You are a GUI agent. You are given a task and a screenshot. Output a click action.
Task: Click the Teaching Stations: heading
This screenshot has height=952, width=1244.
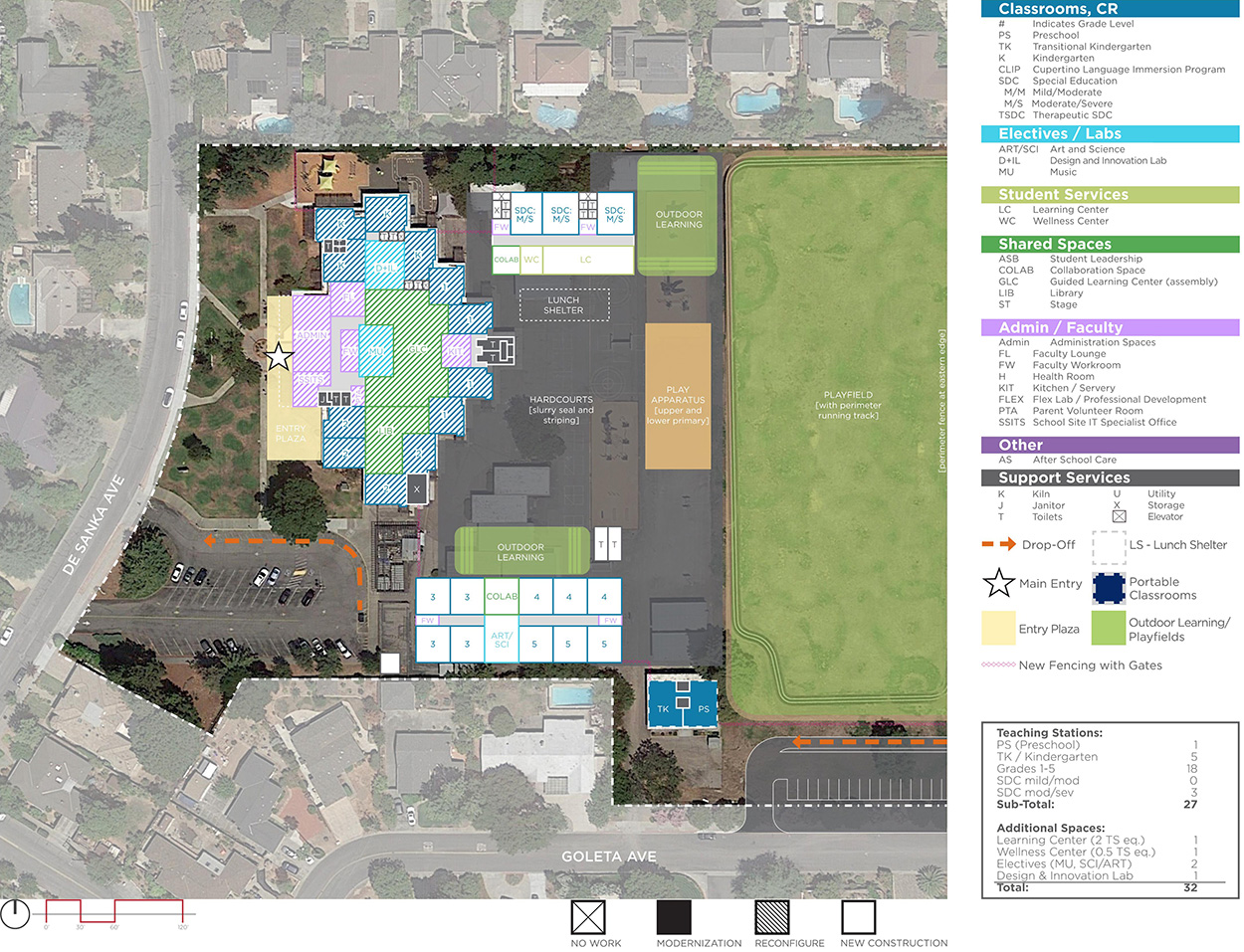pyautogui.click(x=1049, y=733)
